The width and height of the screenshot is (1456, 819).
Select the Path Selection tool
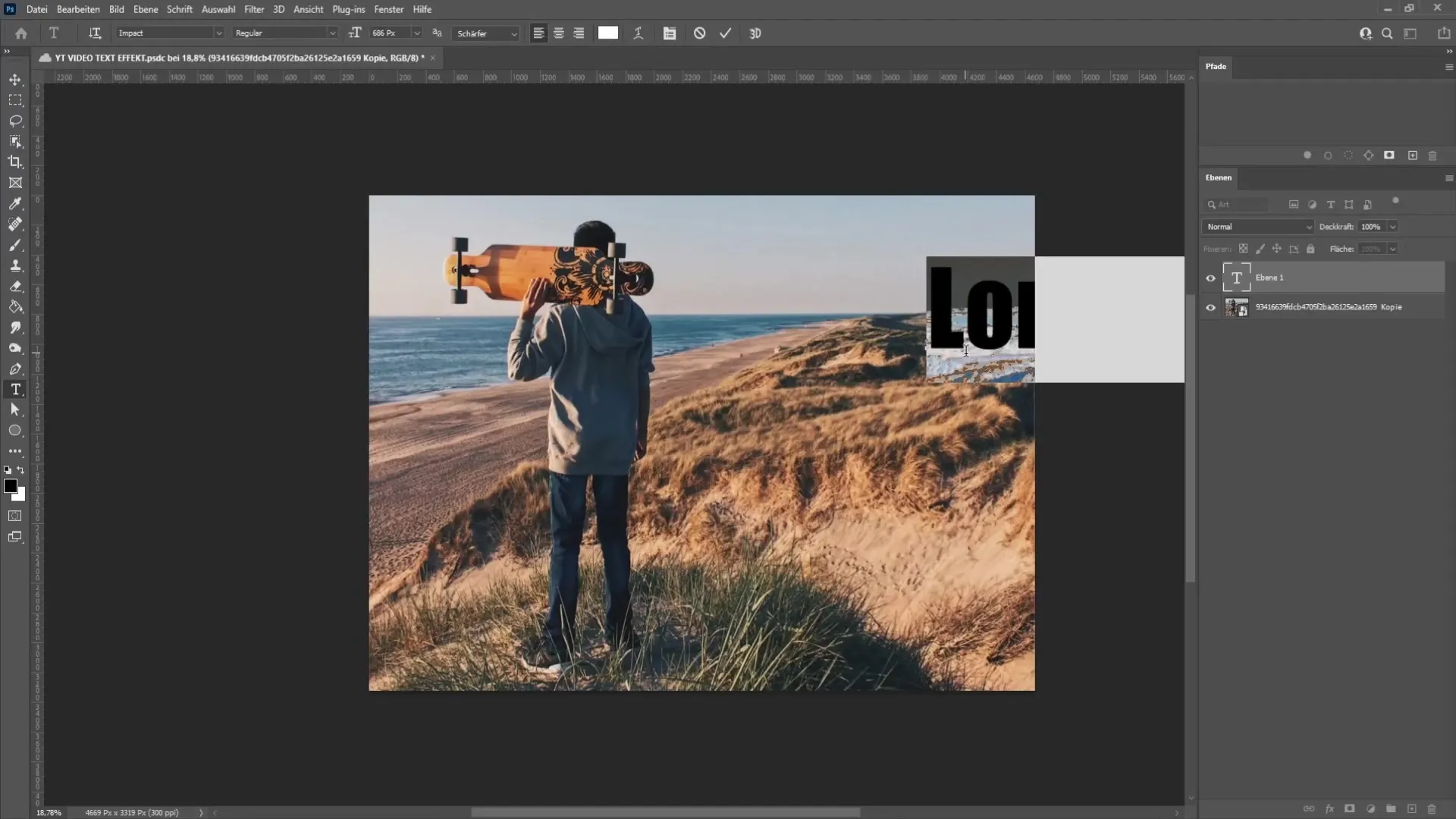[15, 409]
